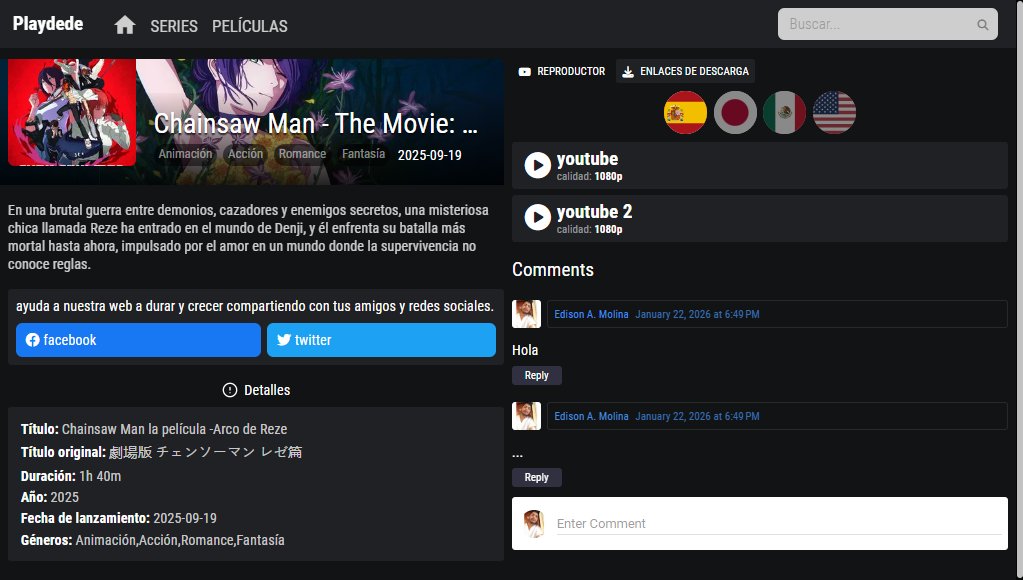
Task: Click the synopsis paragraph about Reze
Action: point(248,237)
